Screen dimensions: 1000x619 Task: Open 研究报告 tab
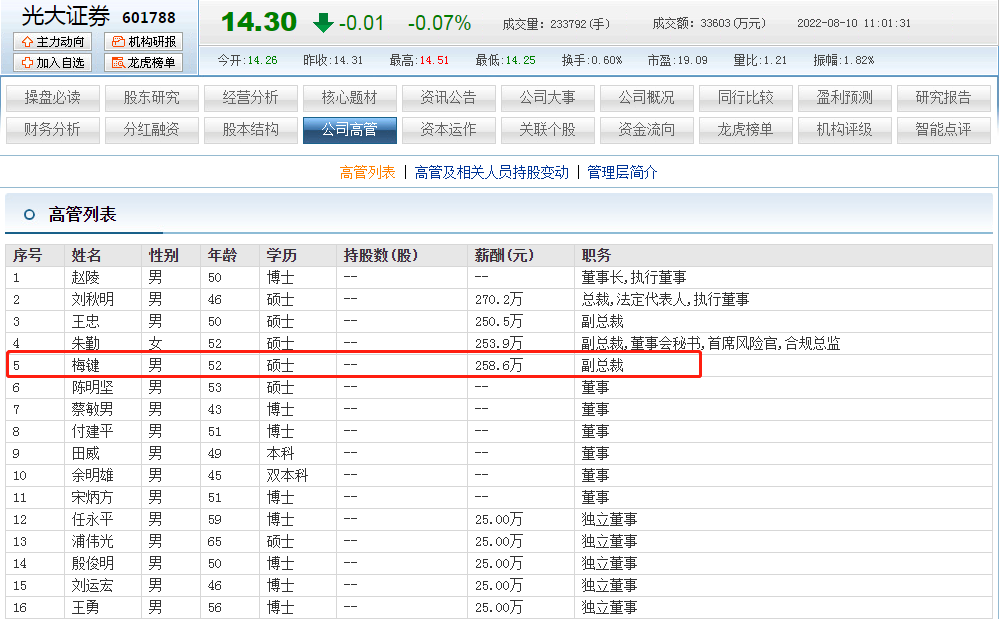click(x=943, y=98)
